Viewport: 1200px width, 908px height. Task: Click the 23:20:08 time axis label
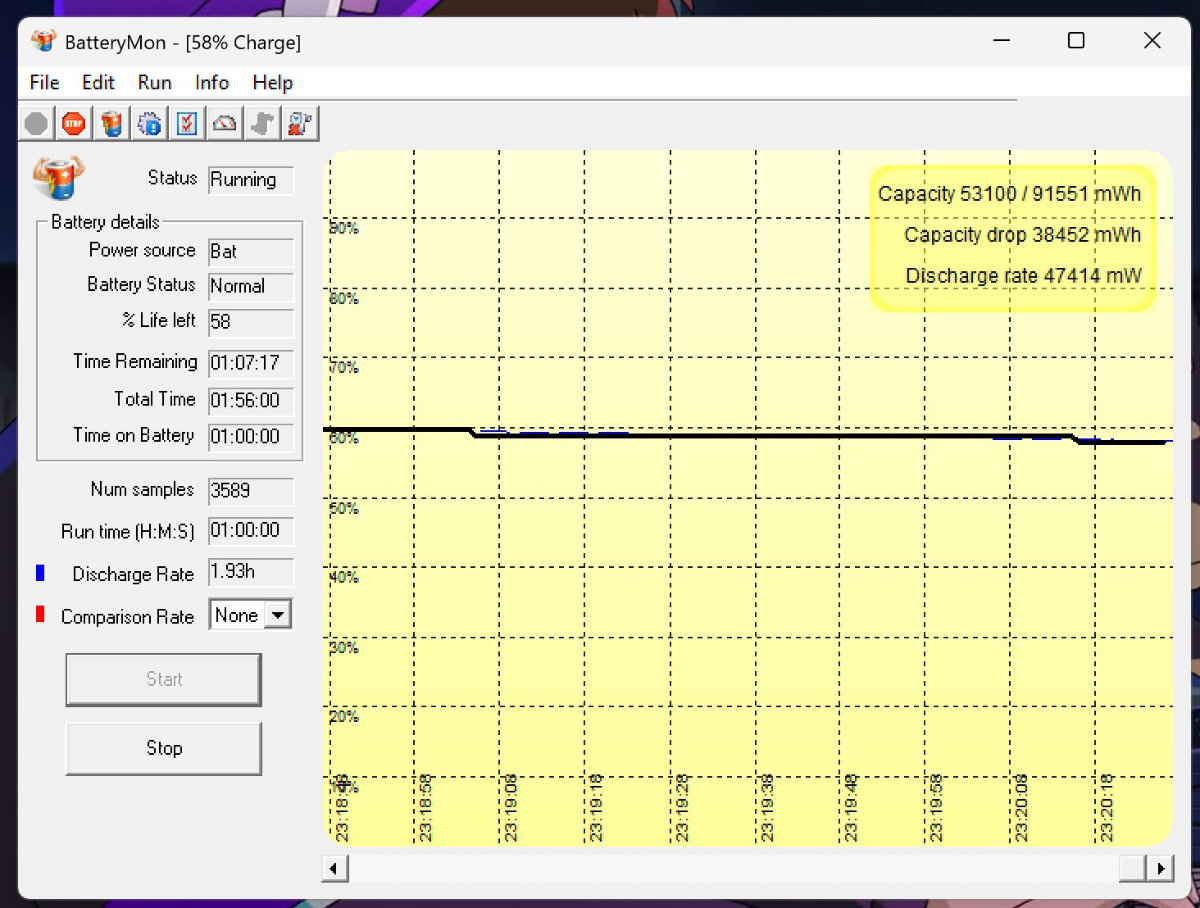pos(1023,807)
